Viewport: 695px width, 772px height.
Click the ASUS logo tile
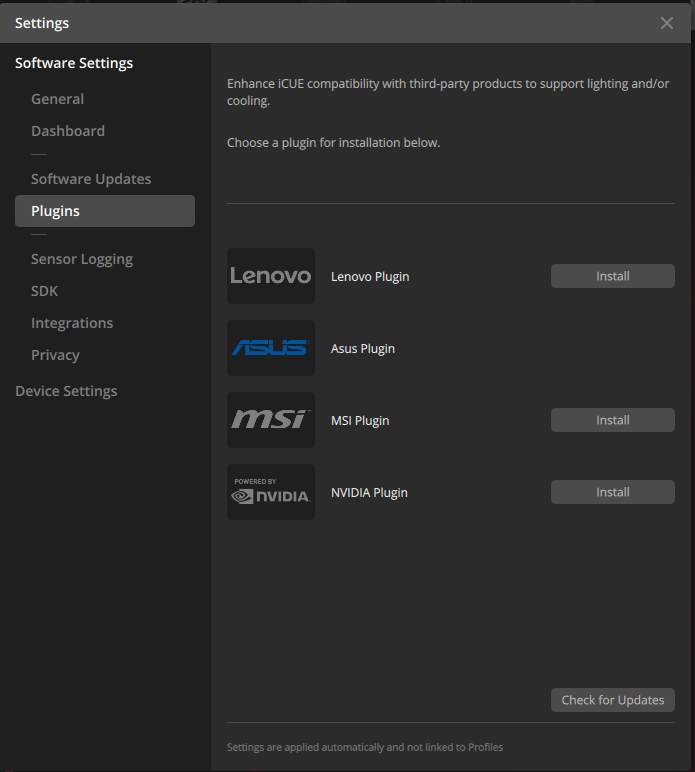click(x=271, y=348)
